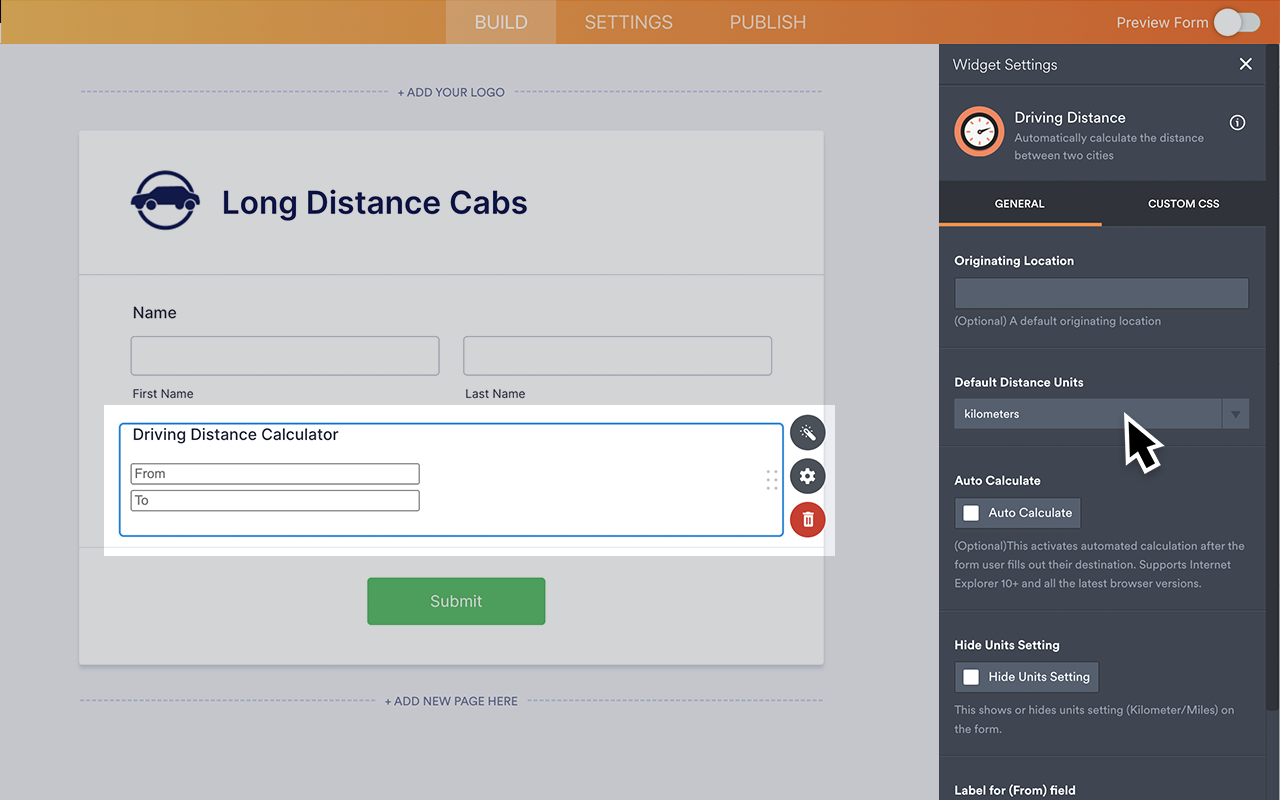Open the widget's gear settings icon
The image size is (1280, 800).
pos(807,476)
